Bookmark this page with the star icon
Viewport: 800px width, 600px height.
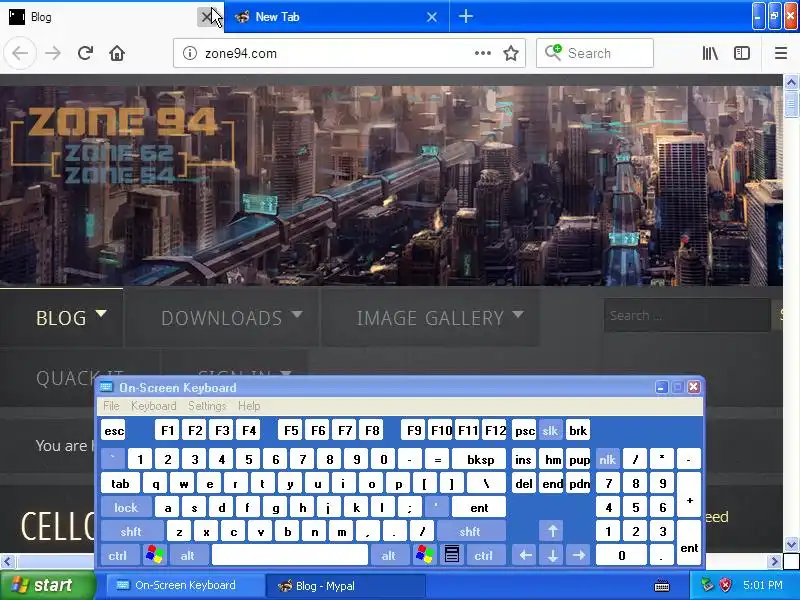(x=511, y=53)
